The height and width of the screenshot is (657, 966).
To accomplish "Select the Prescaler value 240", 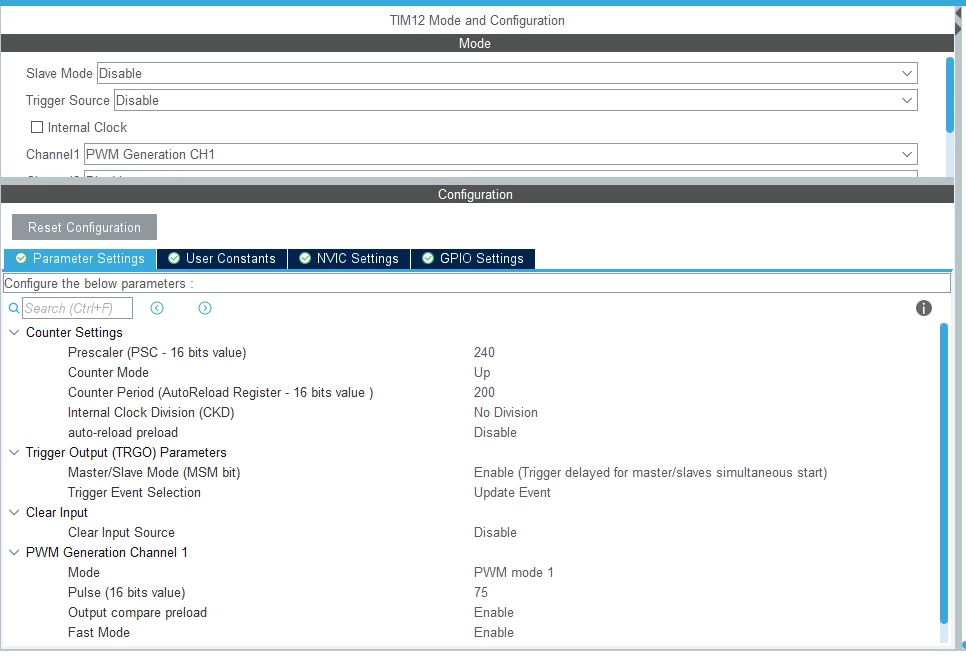I will coord(484,353).
